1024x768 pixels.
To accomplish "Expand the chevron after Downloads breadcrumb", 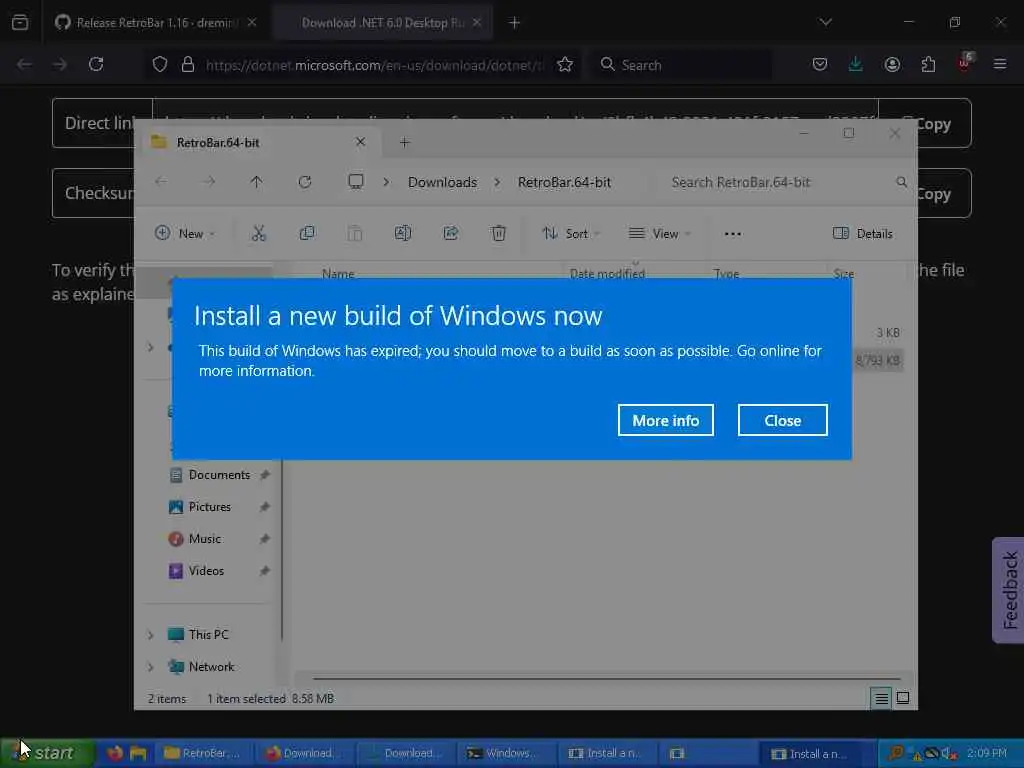I will tap(498, 182).
